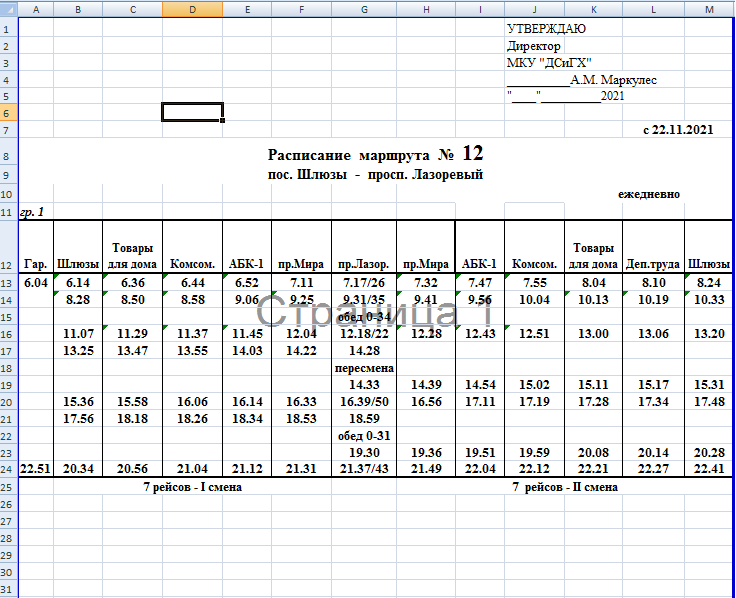The width and height of the screenshot is (736, 598).
Task: Select column D header
Action: pyautogui.click(x=192, y=9)
